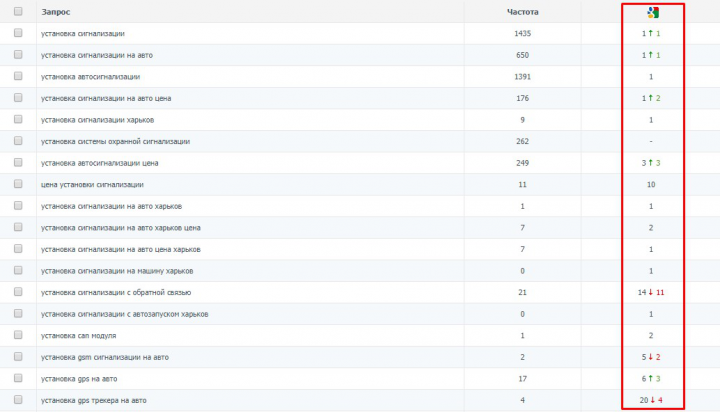
Task: Click position 10 for 'цена установки сигнализации'
Action: point(651,185)
